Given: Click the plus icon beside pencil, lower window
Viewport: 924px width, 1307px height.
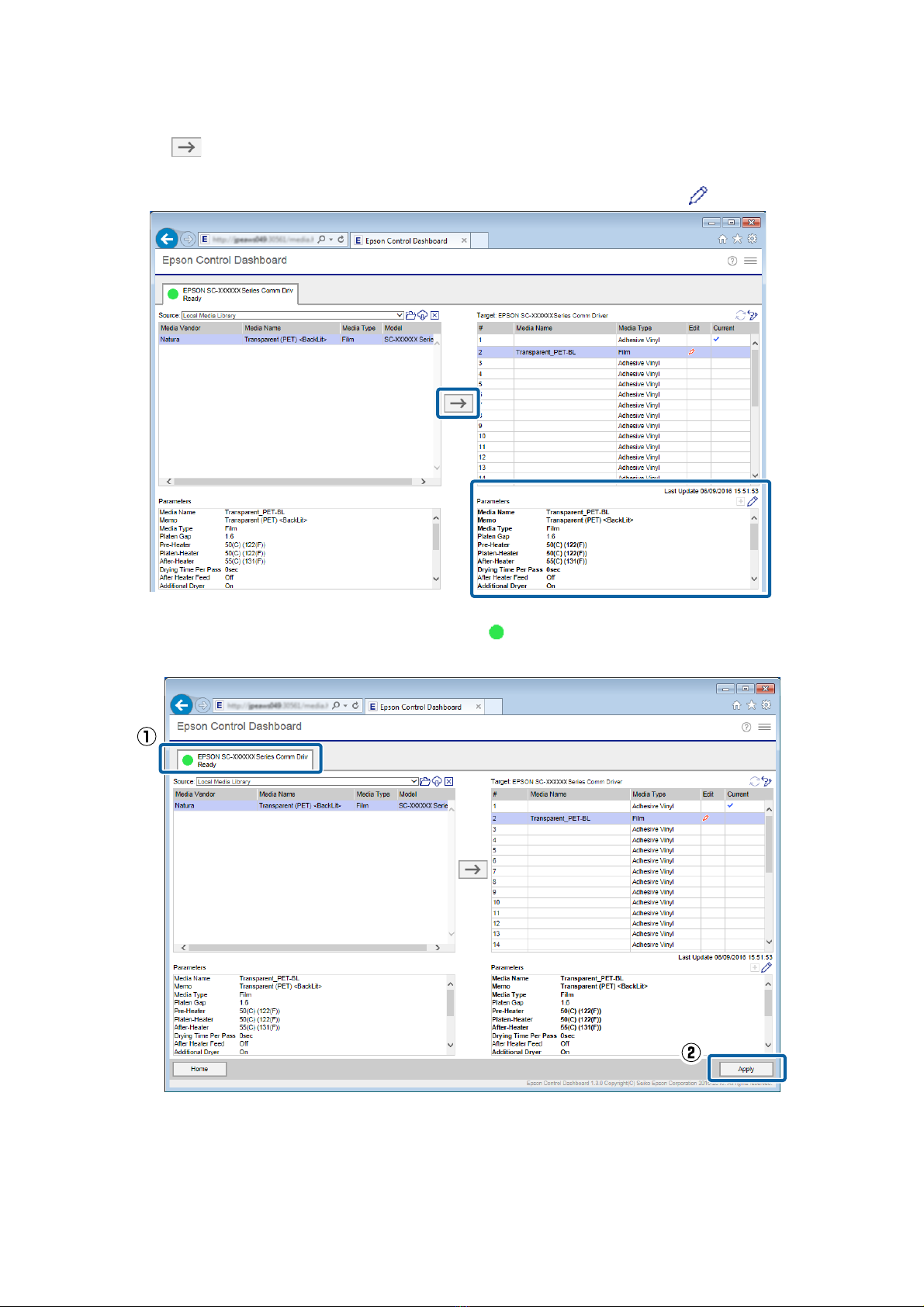Looking at the screenshot, I should click(x=755, y=967).
